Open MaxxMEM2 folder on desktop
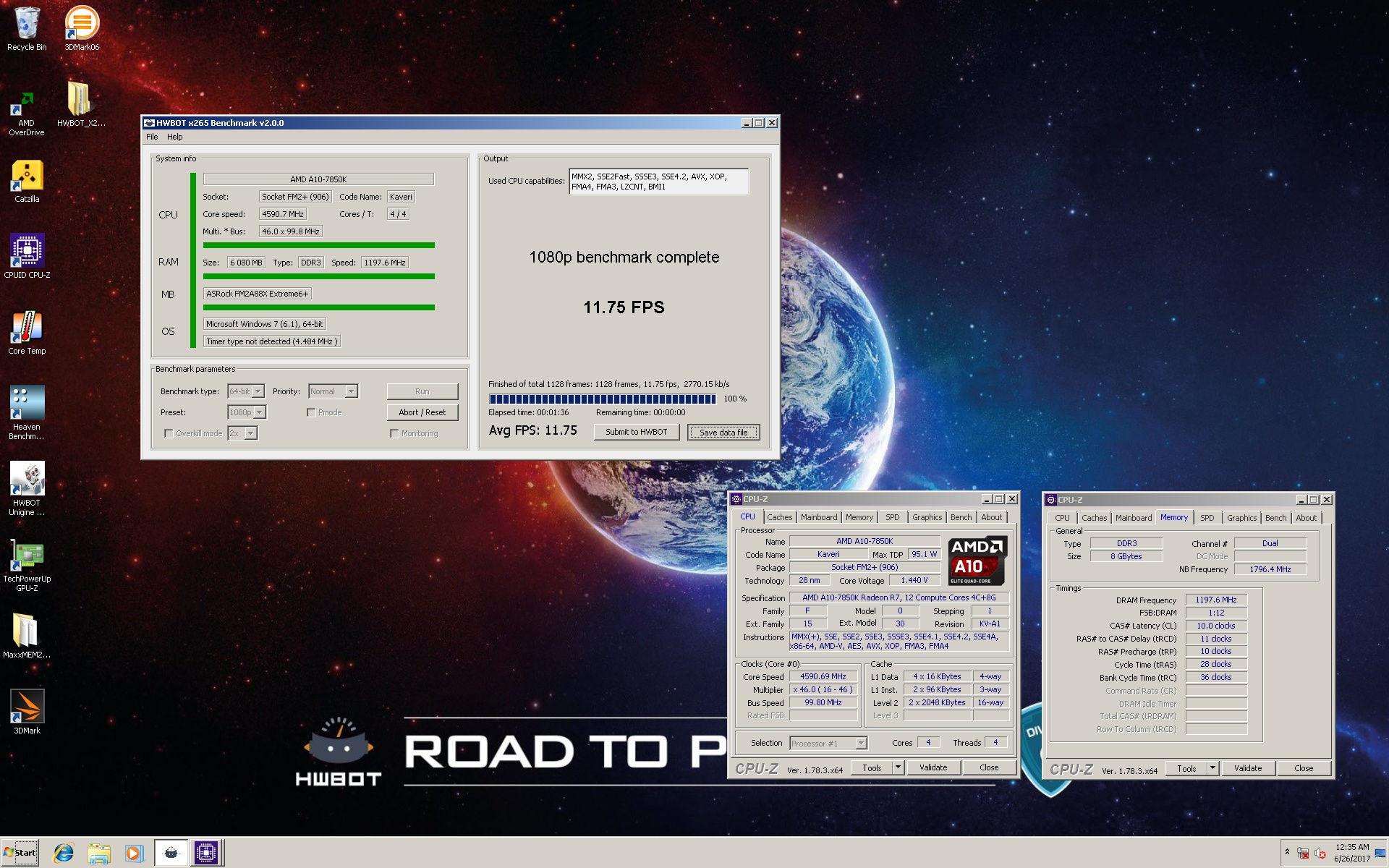The image size is (1389, 868). 27,637
